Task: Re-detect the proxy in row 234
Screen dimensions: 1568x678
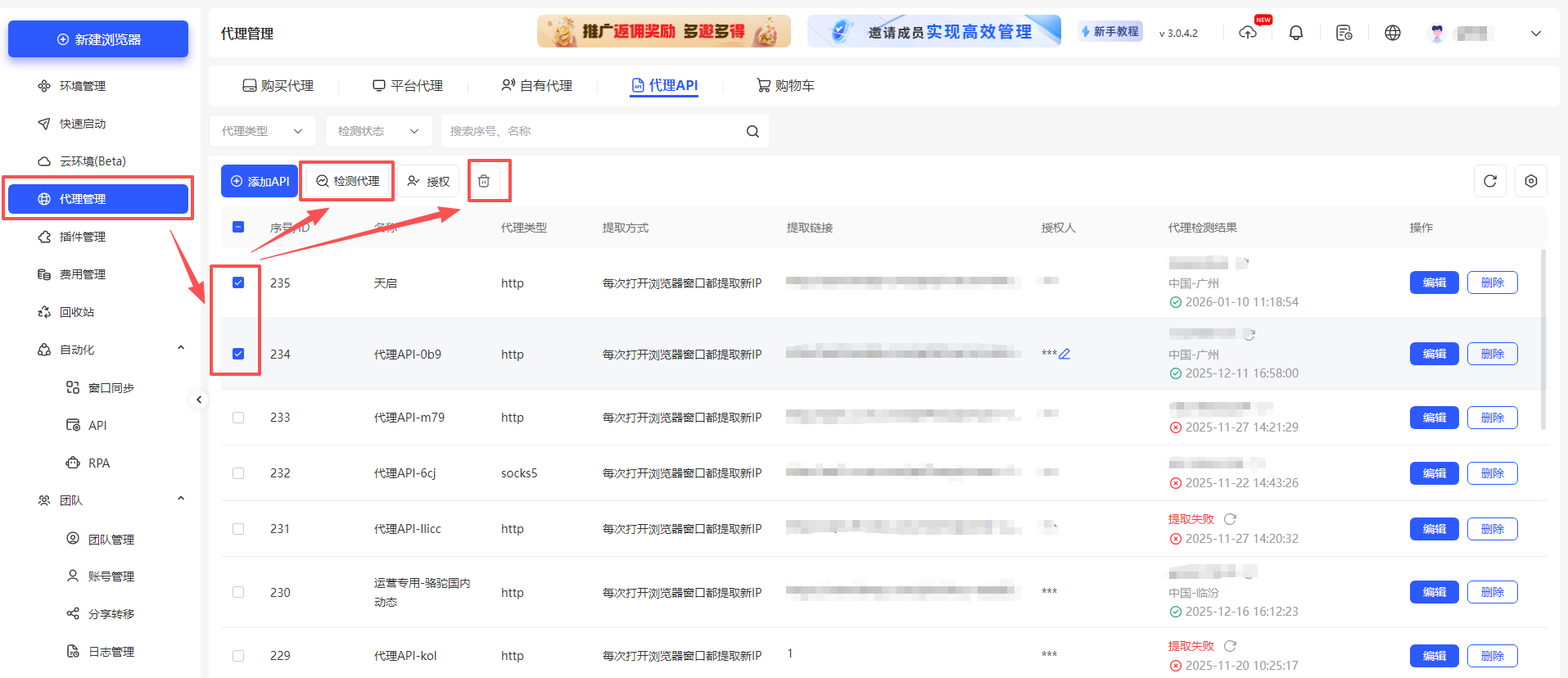Action: [1249, 334]
